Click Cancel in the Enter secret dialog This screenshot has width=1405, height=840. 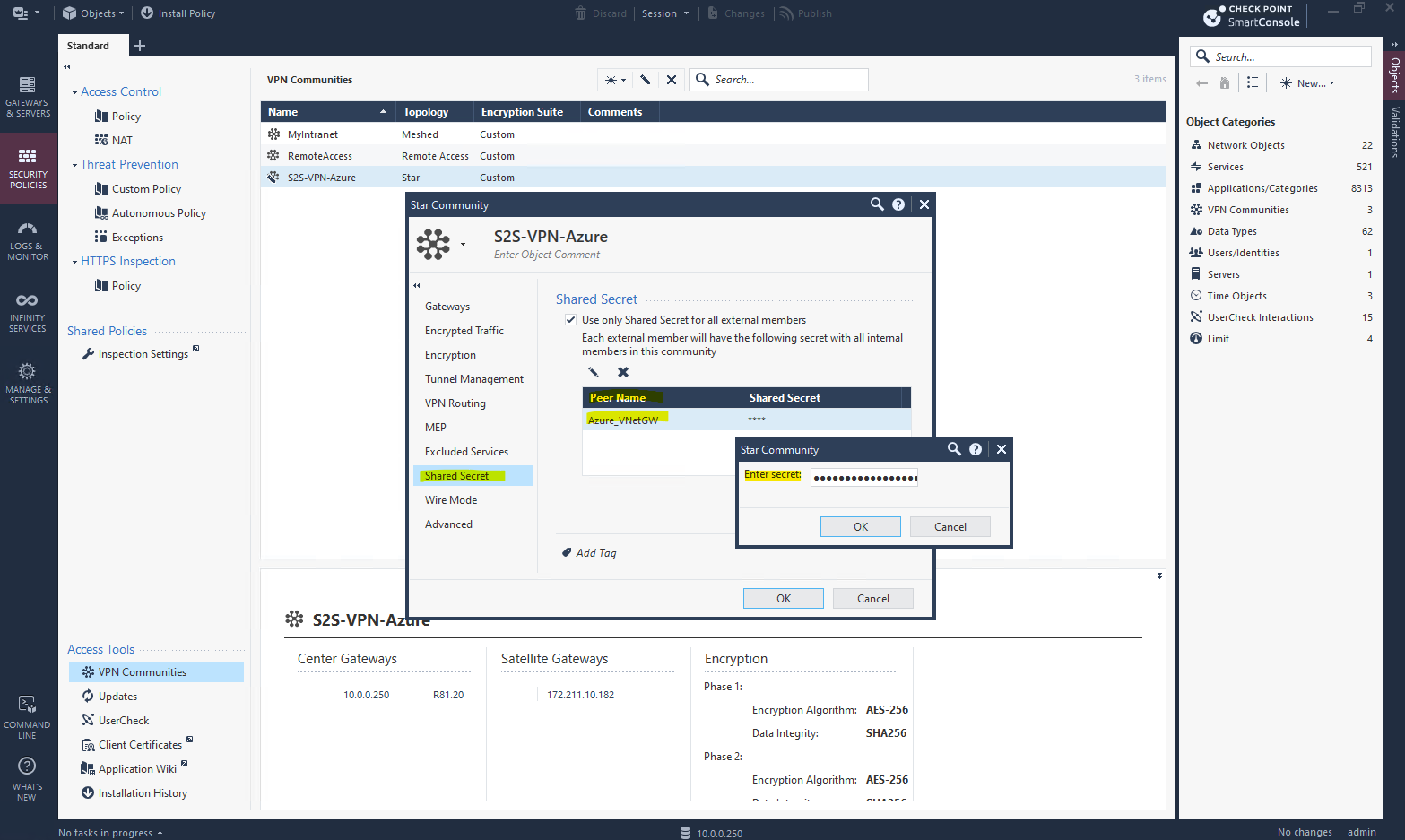950,526
